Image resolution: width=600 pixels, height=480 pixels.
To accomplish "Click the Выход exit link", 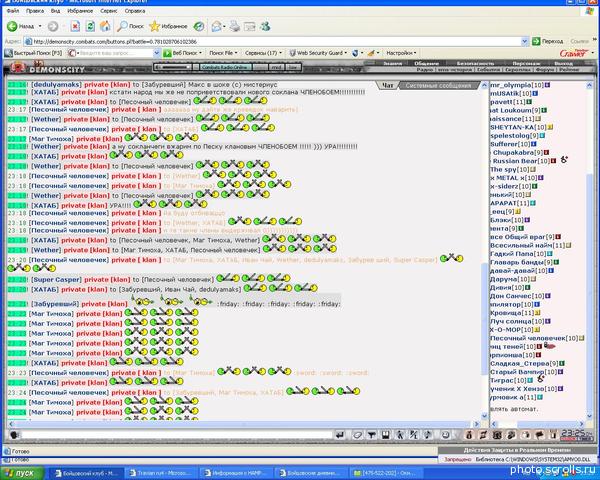I will click(x=563, y=63).
